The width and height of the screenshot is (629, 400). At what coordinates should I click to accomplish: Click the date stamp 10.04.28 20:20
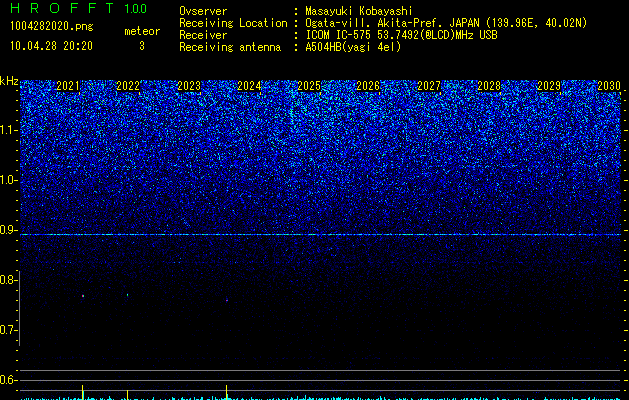[x=51, y=46]
